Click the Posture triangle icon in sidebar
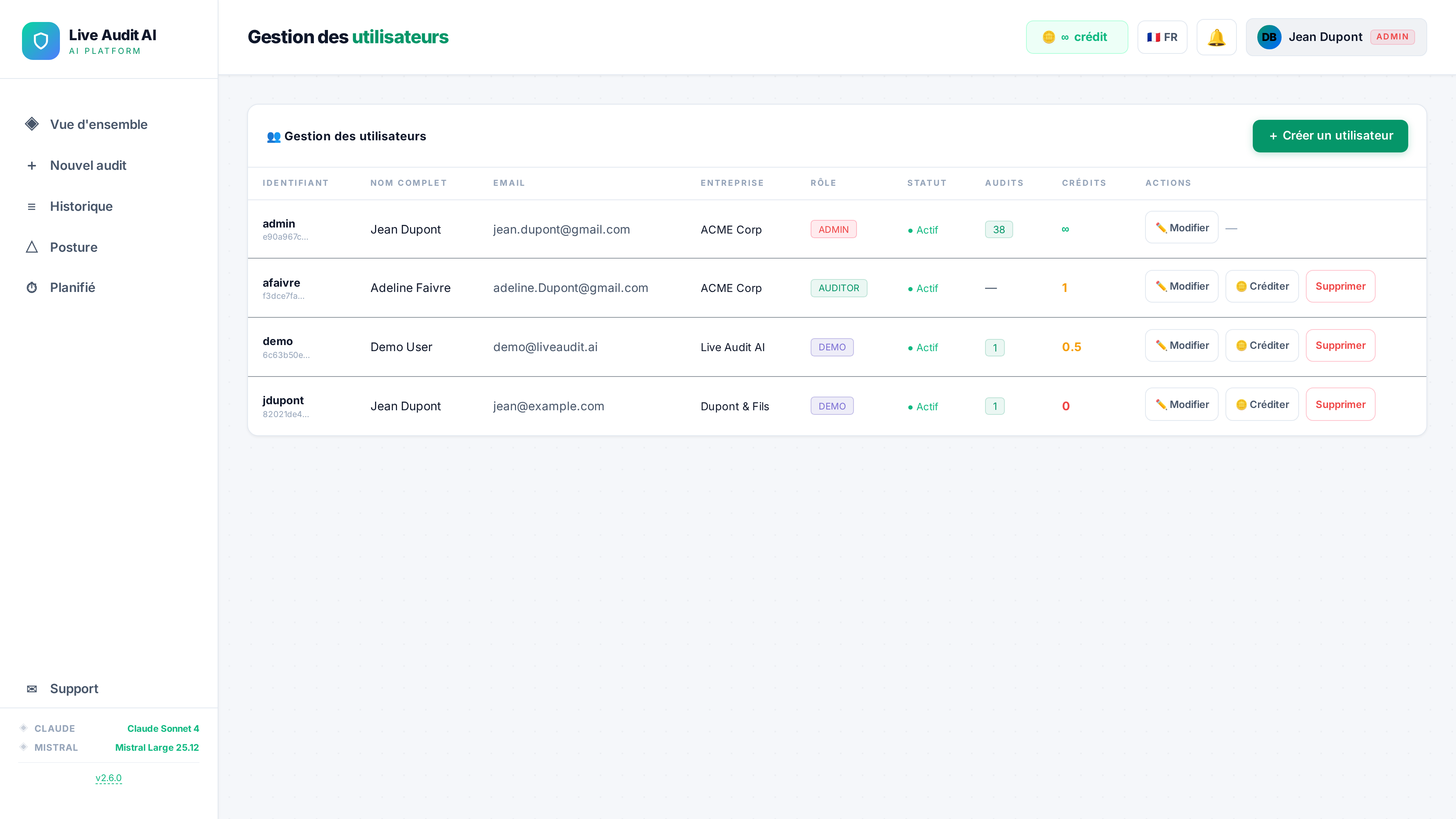 [x=31, y=247]
